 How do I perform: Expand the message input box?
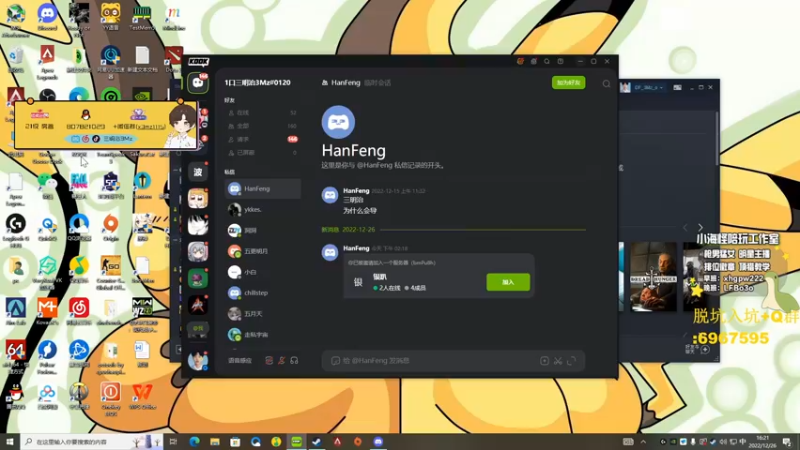(571, 361)
